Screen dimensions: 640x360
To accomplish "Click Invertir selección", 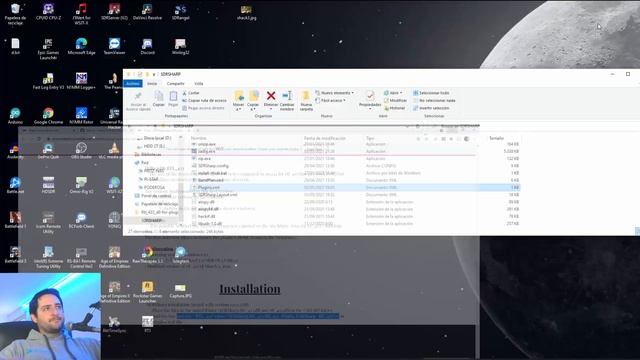I will (x=431, y=108).
